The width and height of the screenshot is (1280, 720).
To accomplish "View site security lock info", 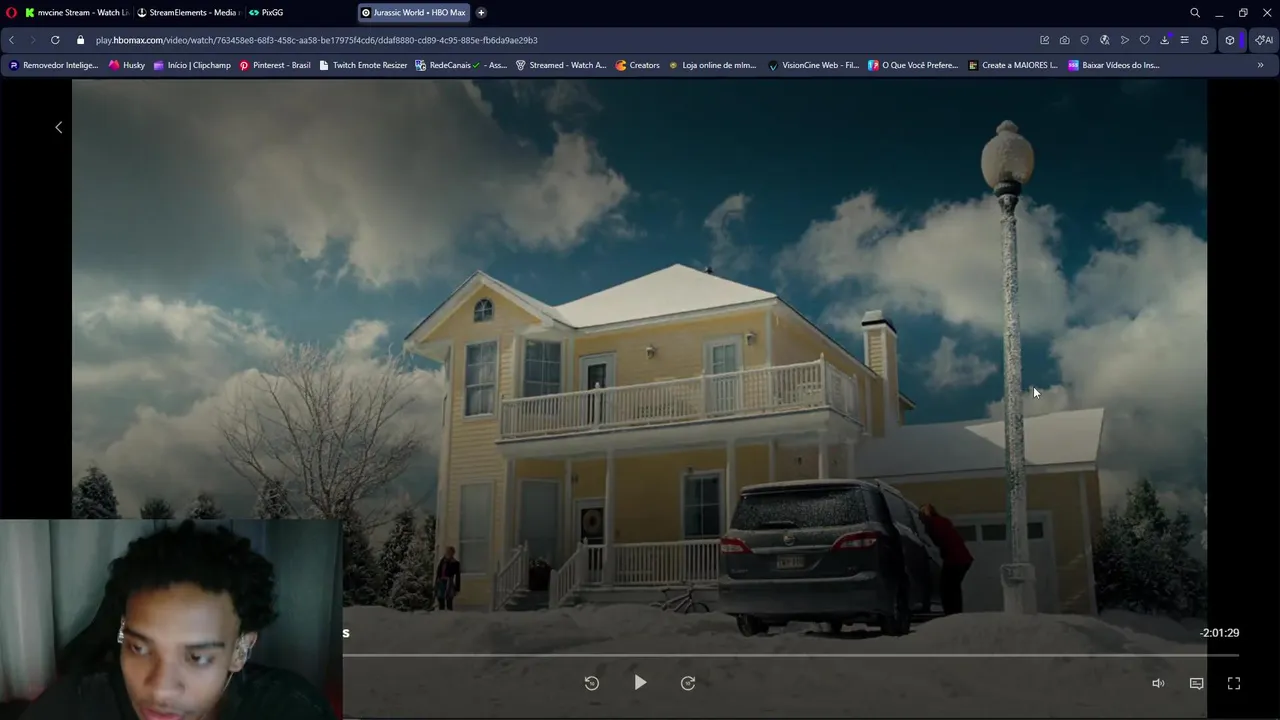I will 81,40.
